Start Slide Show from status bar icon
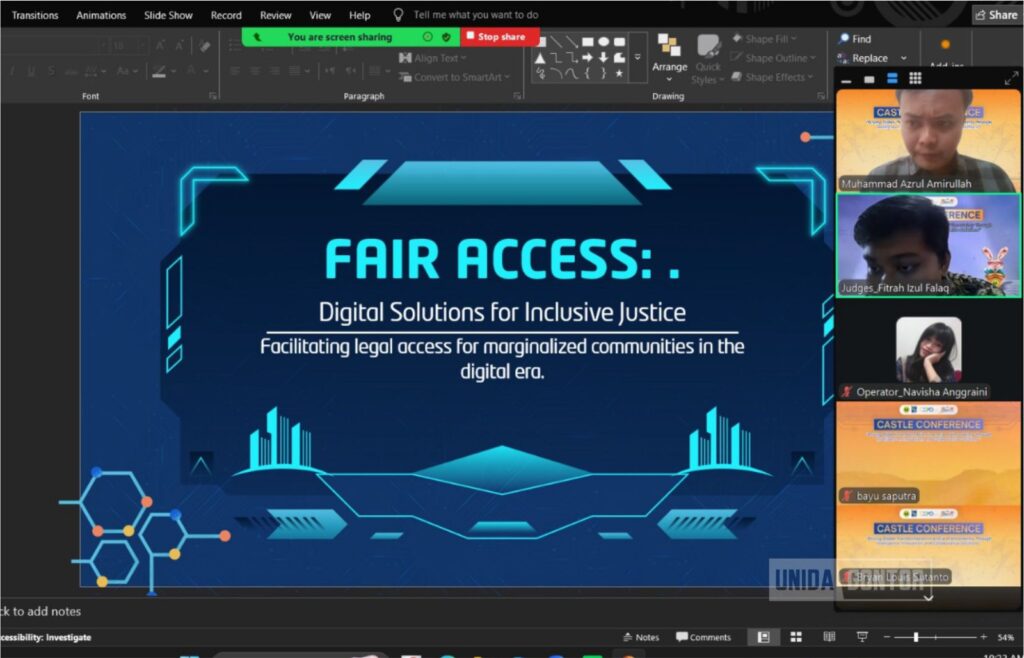The image size is (1024, 658). (862, 637)
